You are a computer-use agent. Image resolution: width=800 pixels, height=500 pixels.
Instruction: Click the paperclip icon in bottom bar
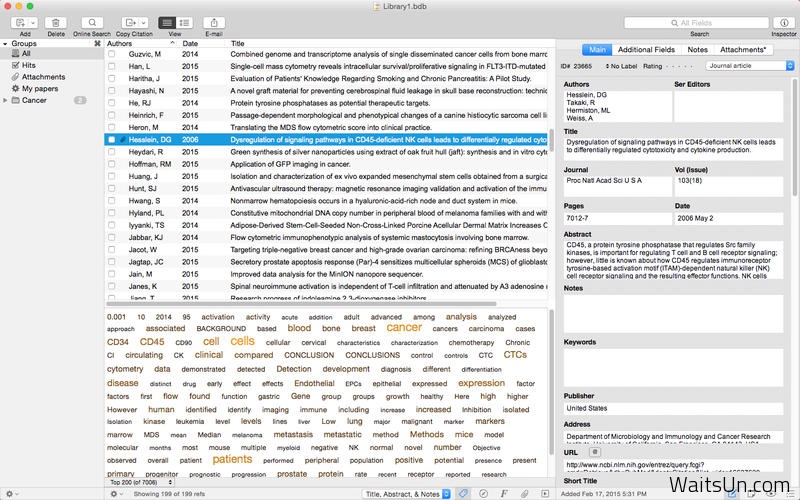(524, 493)
